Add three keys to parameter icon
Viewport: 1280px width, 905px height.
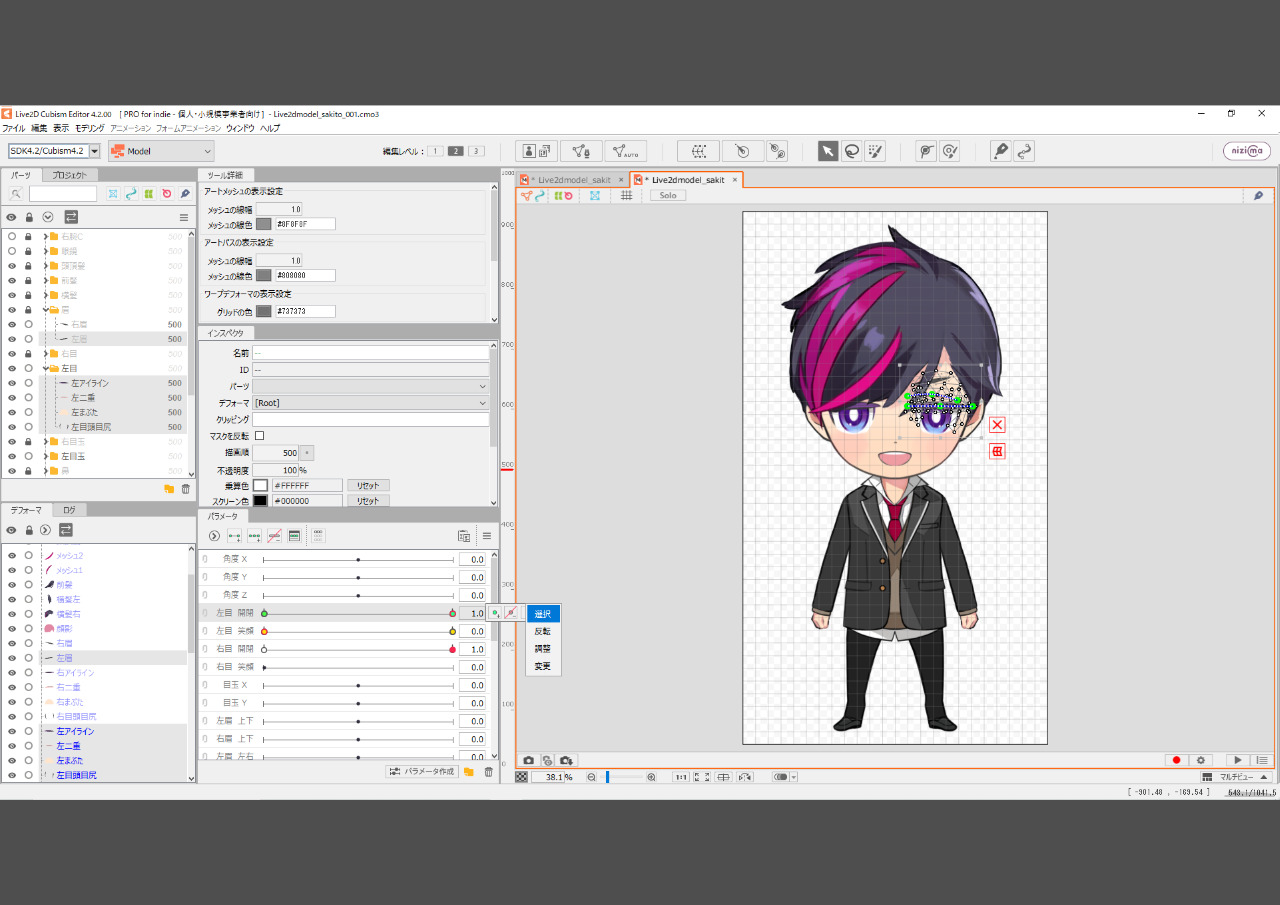(255, 536)
